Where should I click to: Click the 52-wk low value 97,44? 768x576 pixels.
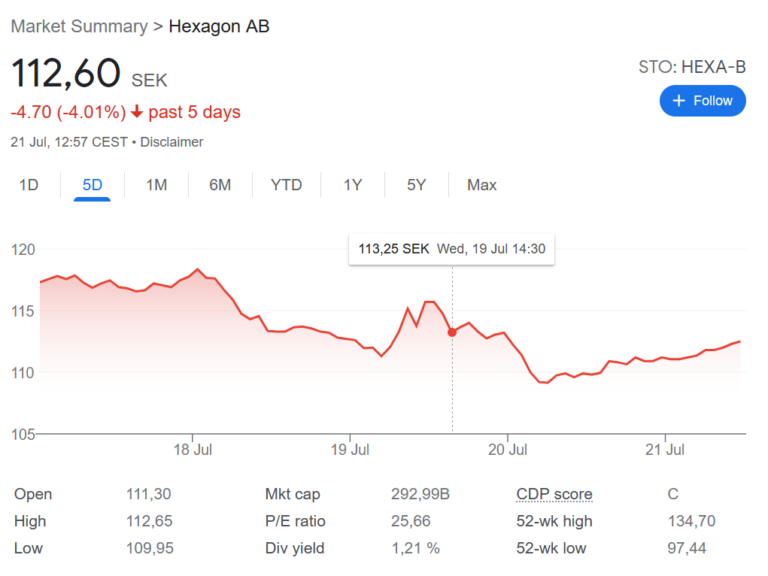point(687,548)
